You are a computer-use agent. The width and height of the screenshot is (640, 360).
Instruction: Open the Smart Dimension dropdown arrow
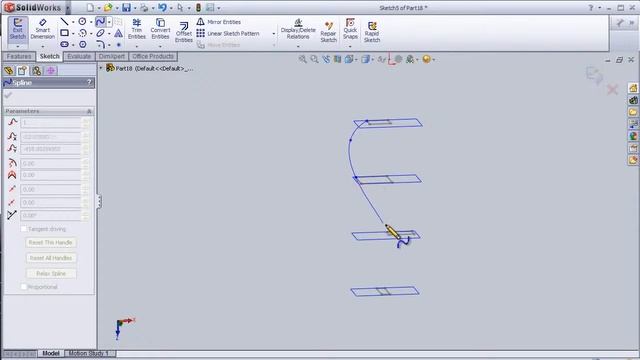pyautogui.click(x=42, y=46)
